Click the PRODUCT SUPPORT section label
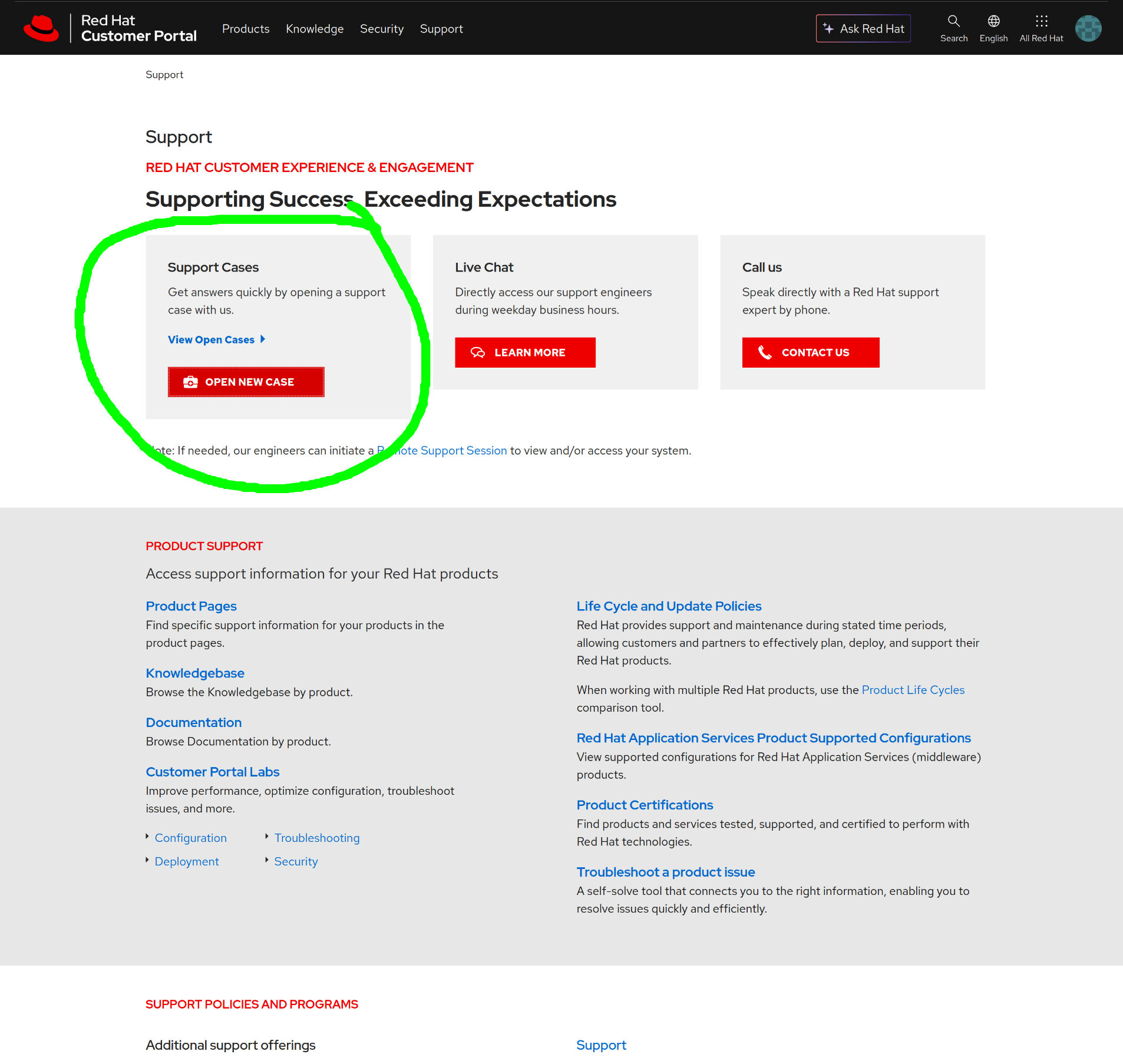1123x1064 pixels. pyautogui.click(x=204, y=547)
